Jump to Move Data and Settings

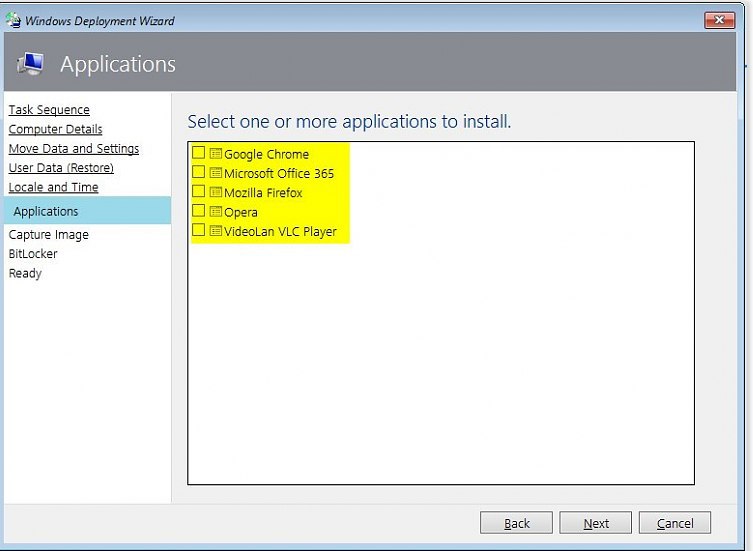point(74,148)
